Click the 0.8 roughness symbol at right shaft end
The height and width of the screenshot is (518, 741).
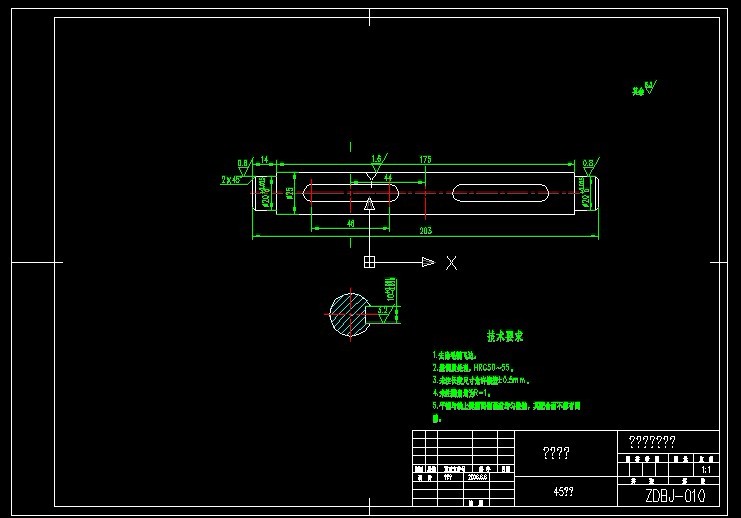(590, 166)
